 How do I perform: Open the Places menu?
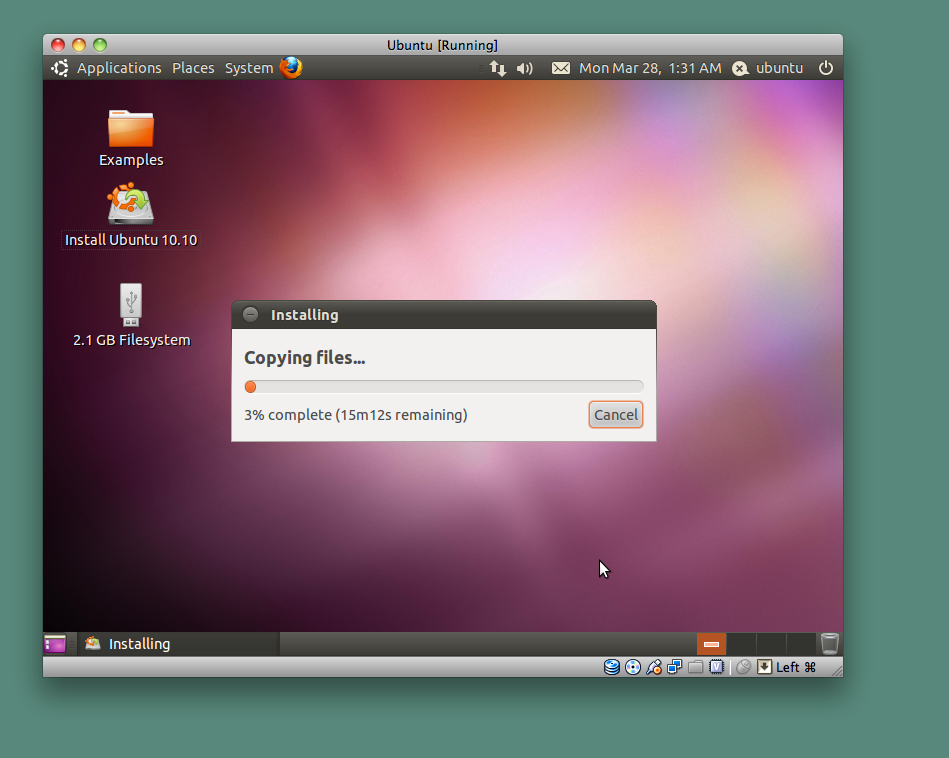point(193,68)
